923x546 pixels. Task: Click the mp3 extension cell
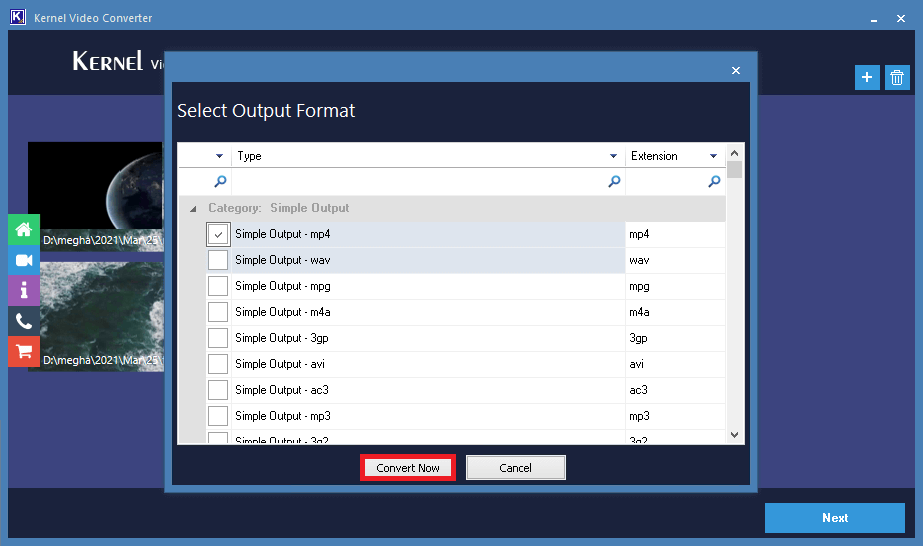[x=675, y=415]
